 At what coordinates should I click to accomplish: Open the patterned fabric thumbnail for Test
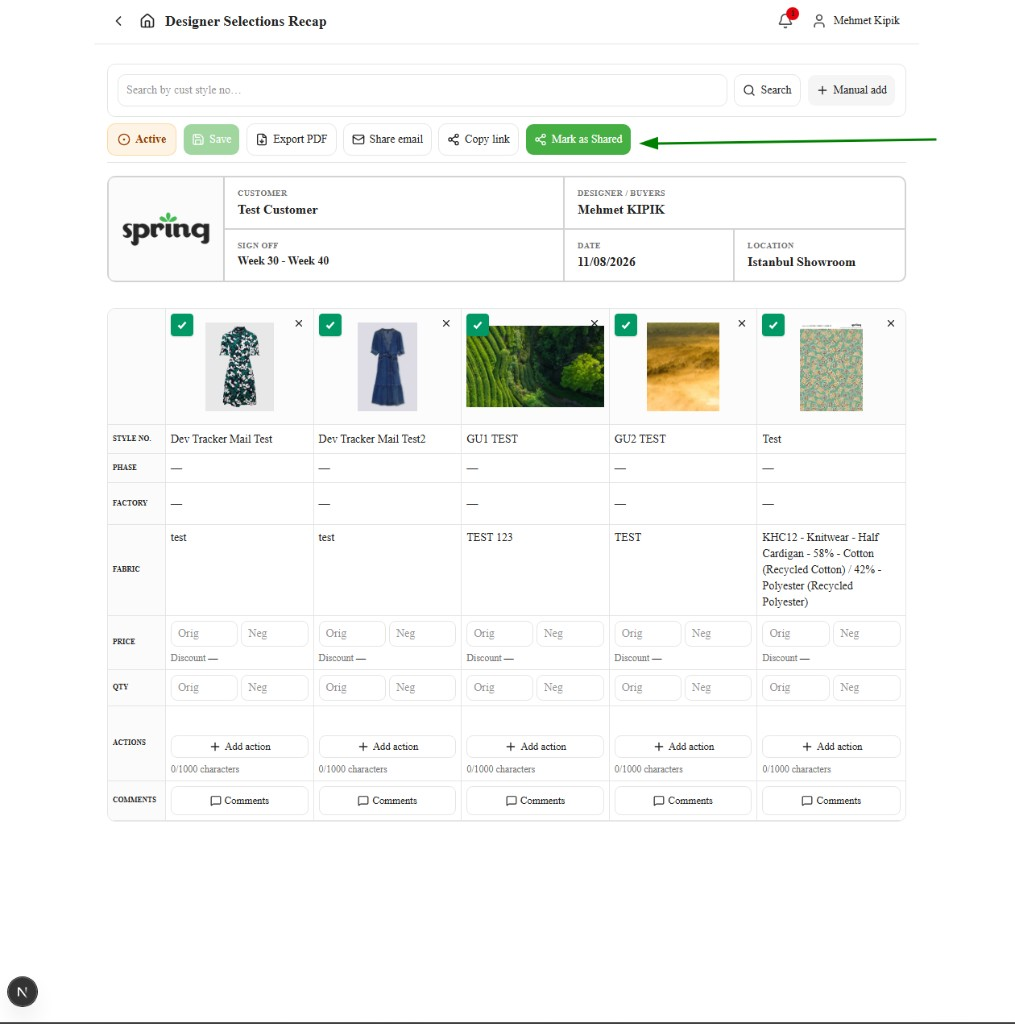click(831, 368)
